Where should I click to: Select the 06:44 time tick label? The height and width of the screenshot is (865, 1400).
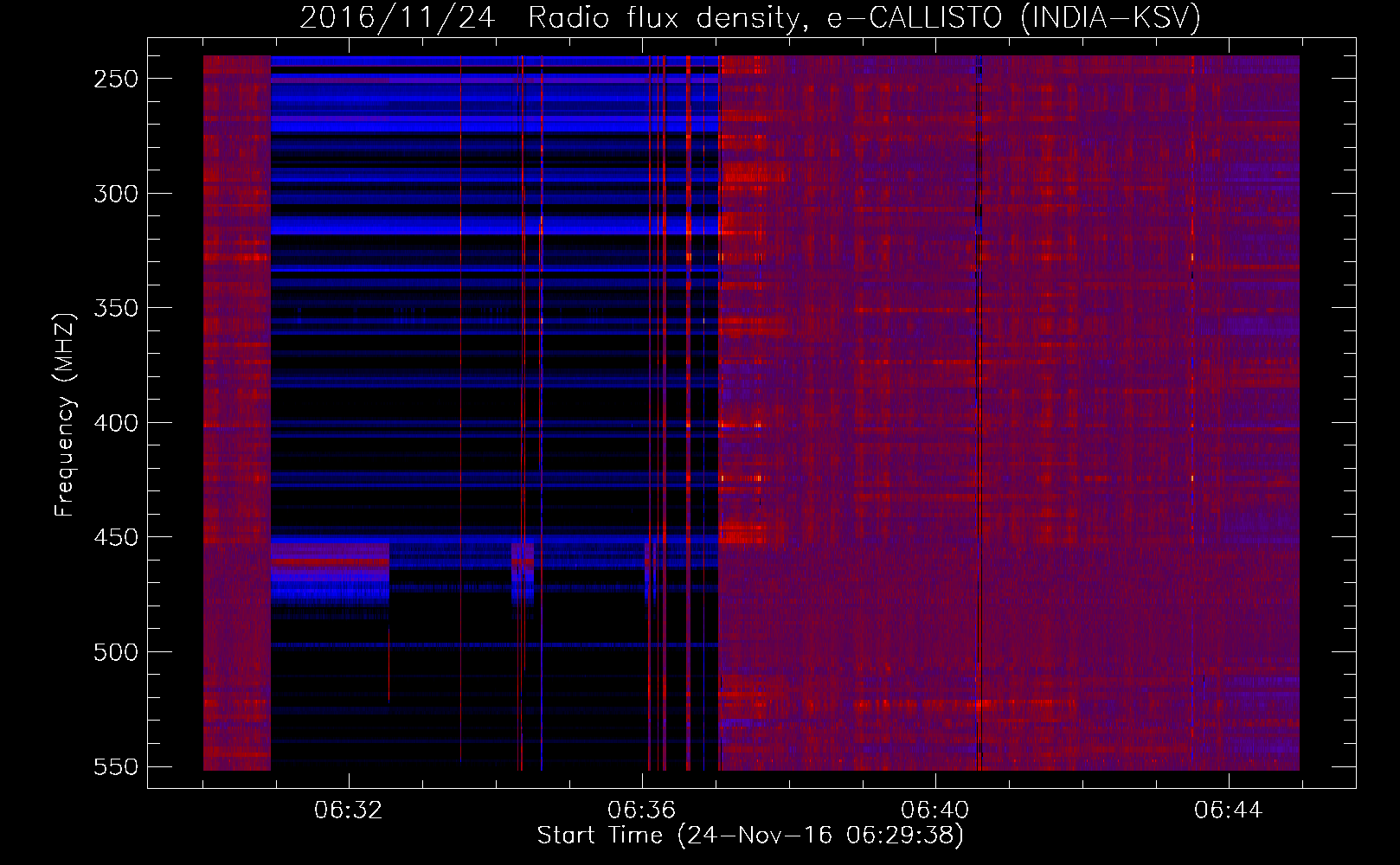[x=1229, y=811]
